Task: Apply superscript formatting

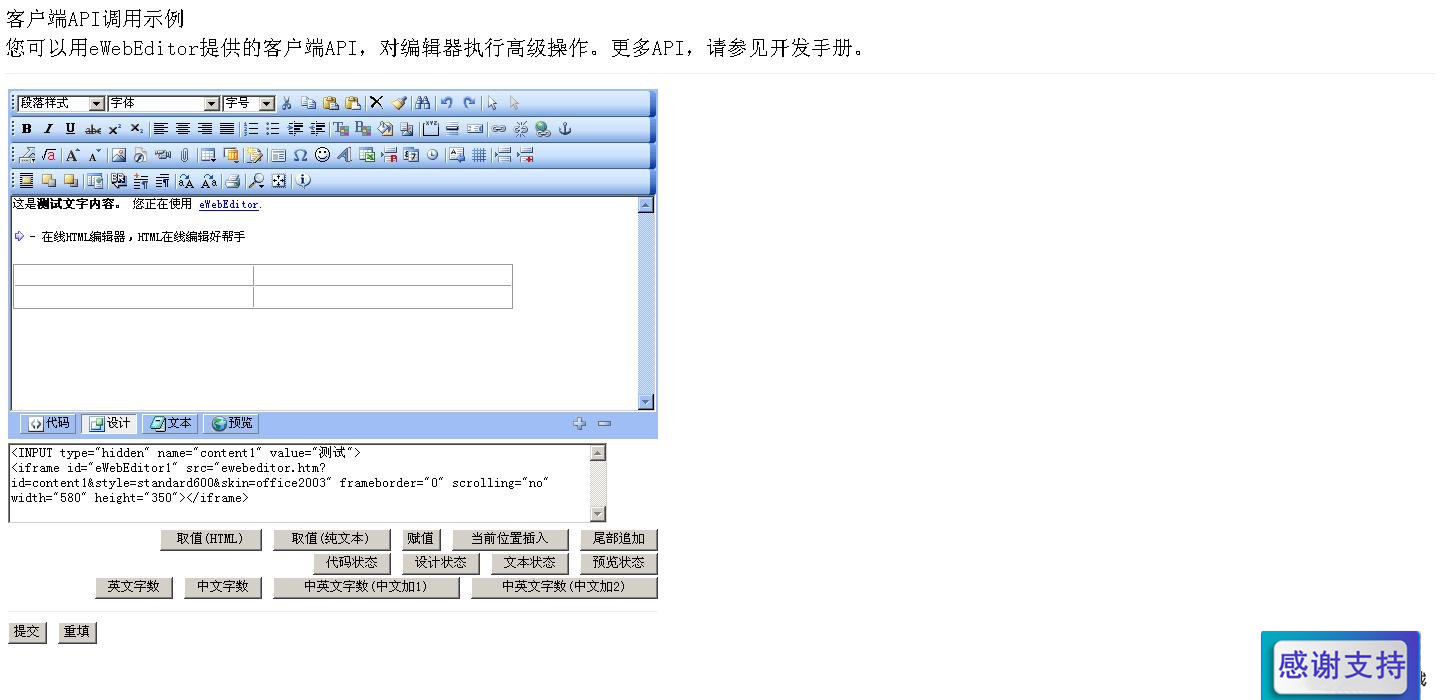Action: click(x=115, y=129)
